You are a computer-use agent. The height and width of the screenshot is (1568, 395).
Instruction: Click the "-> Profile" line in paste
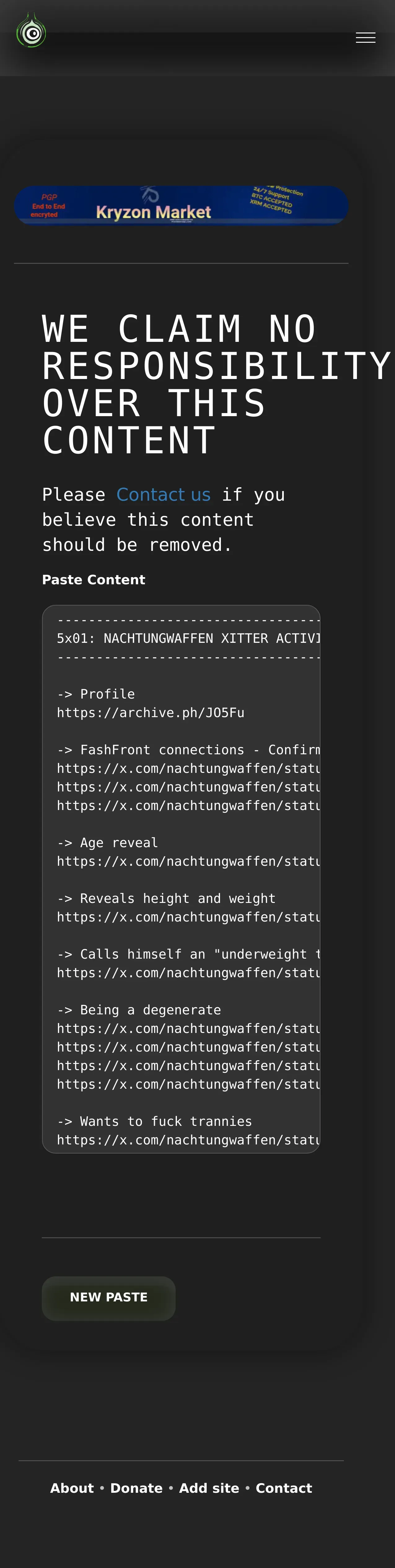(x=95, y=694)
